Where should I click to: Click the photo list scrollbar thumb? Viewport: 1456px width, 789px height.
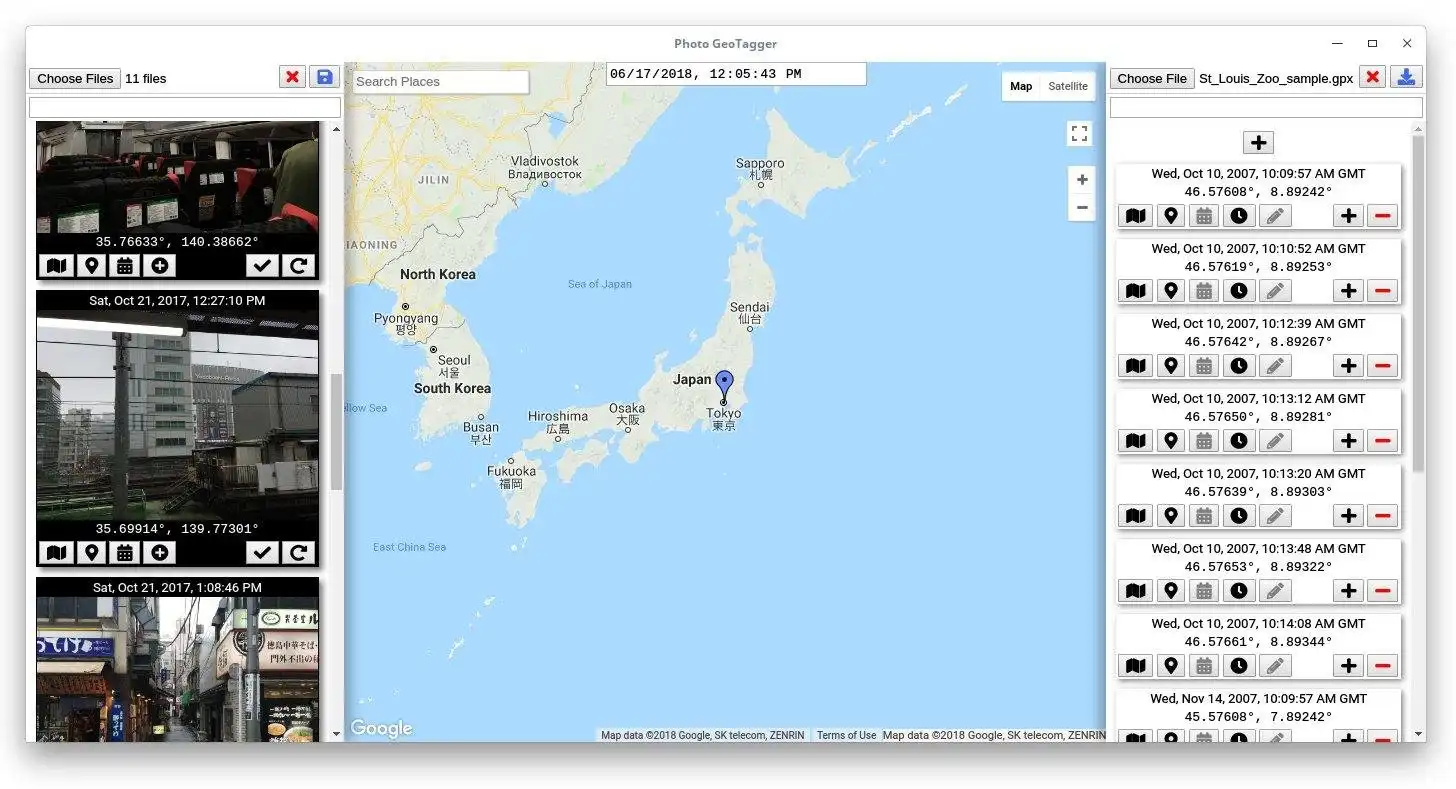[x=336, y=432]
